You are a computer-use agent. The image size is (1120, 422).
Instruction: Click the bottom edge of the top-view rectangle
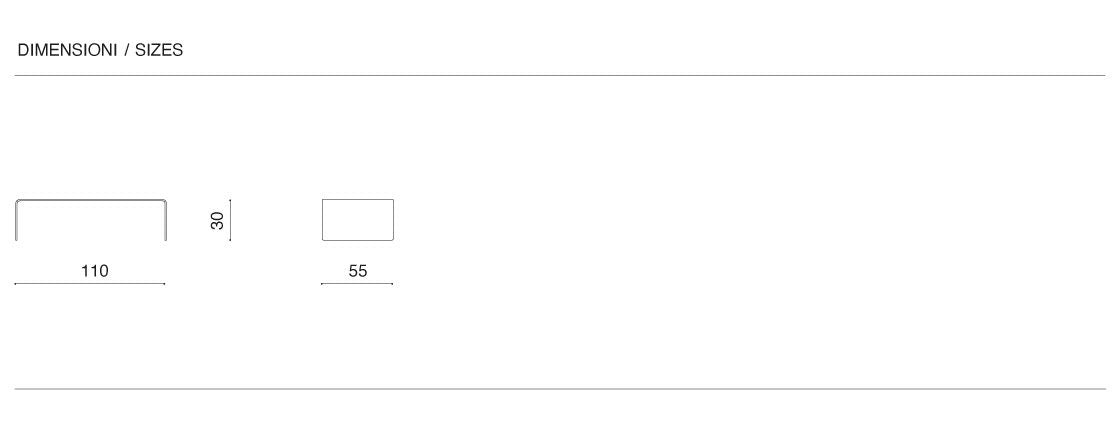[x=357, y=240]
